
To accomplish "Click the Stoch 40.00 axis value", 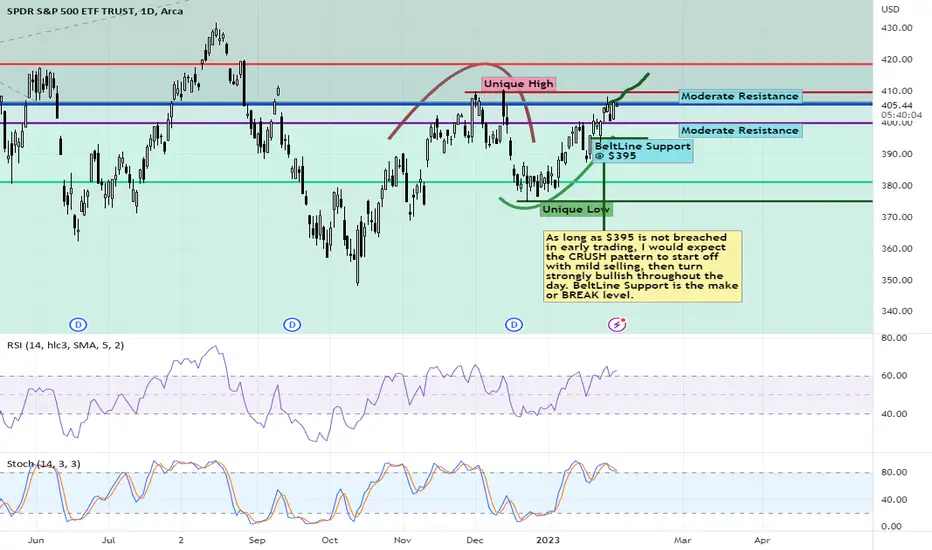I will 895,499.
